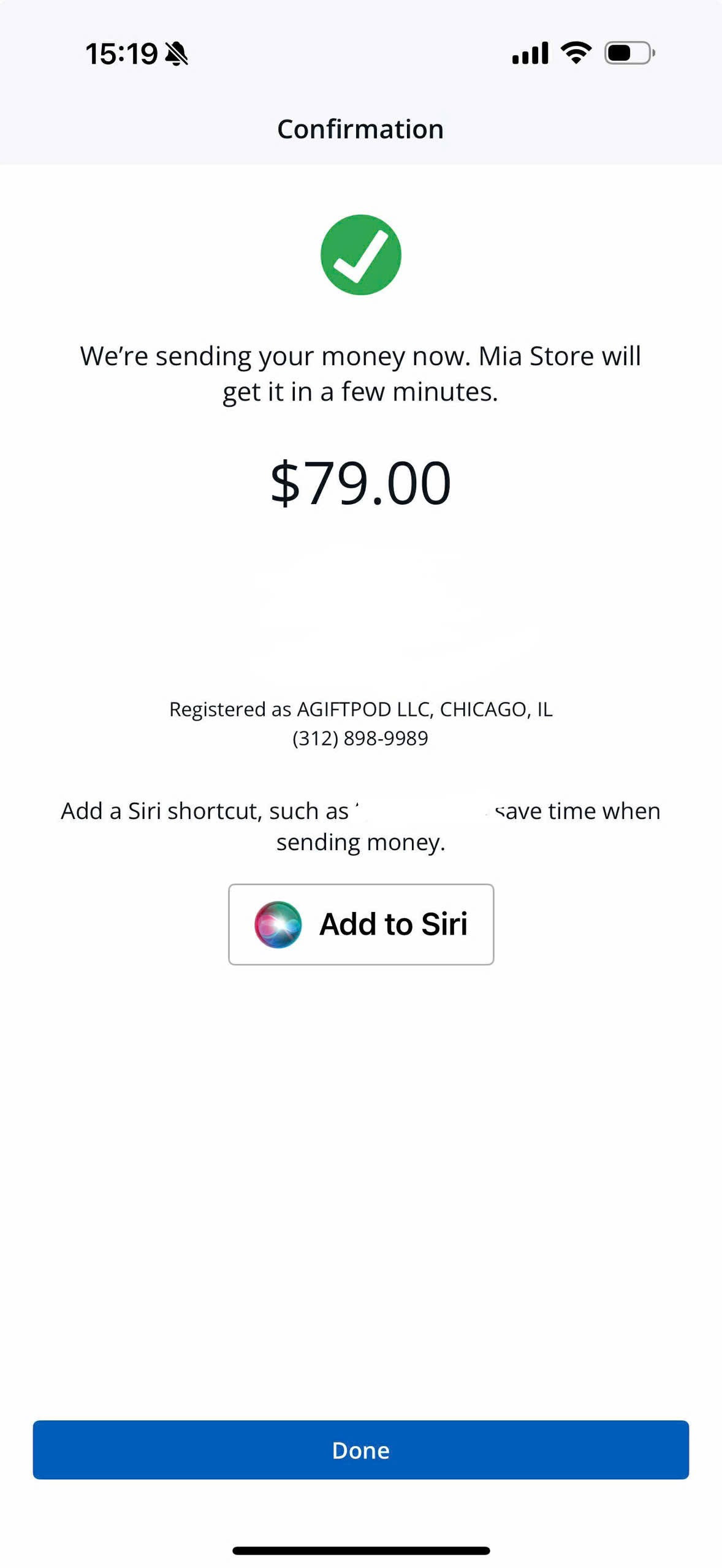722x1568 pixels.
Task: Tap the battery level icon
Action: [x=629, y=53]
